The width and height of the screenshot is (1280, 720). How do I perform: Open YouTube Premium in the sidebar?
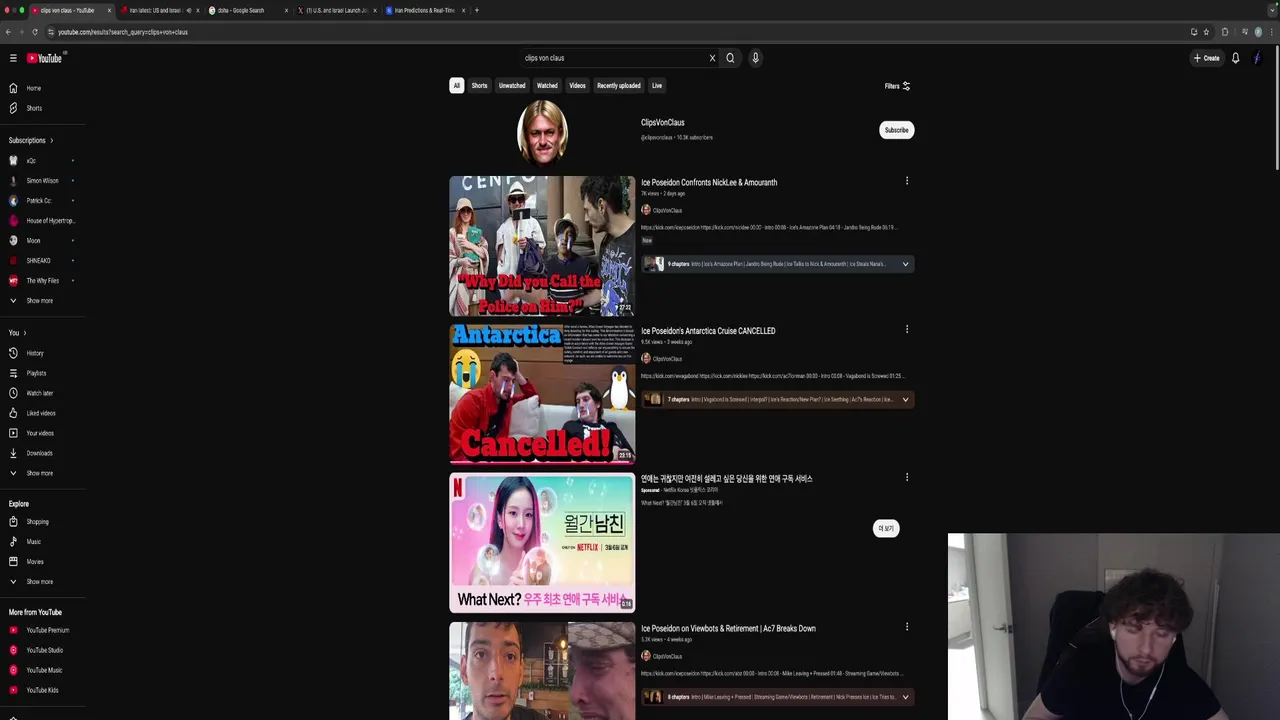point(46,630)
